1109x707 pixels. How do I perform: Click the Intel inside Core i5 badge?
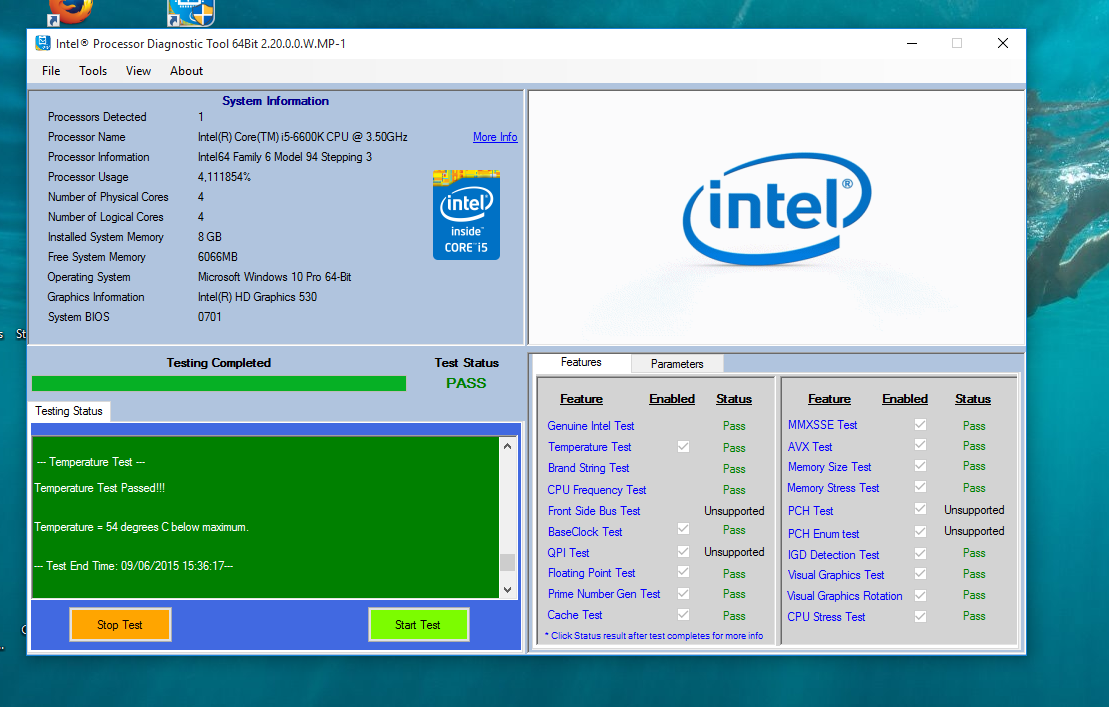click(466, 214)
